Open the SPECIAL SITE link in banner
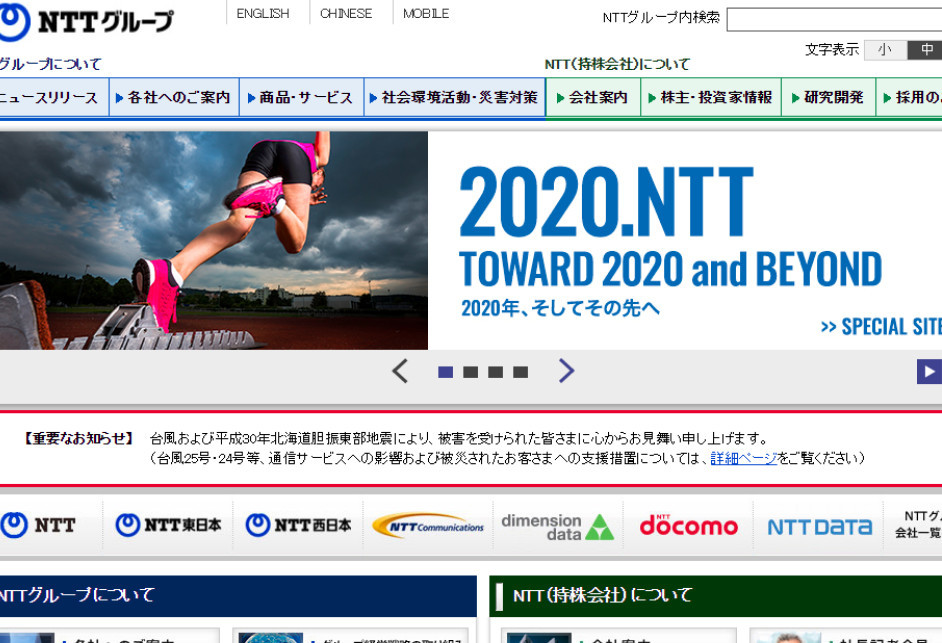The image size is (942, 643). [881, 327]
